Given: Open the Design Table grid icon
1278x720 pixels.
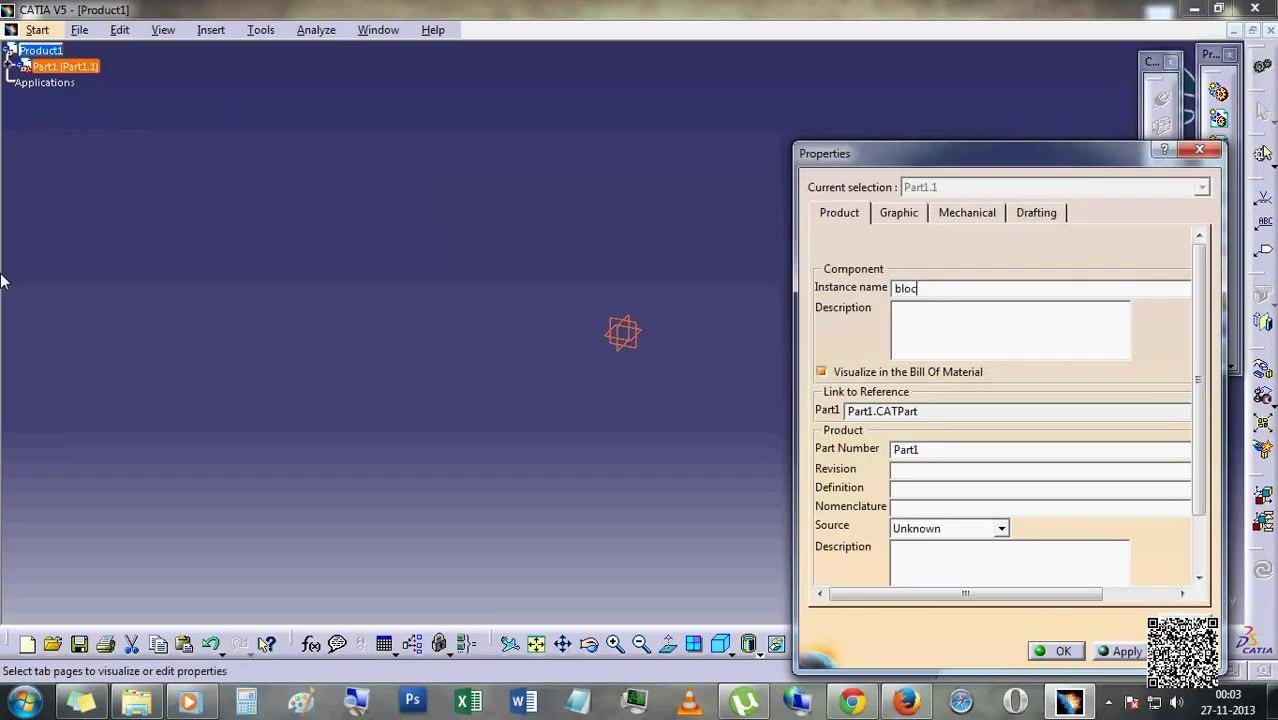Looking at the screenshot, I should pyautogui.click(x=384, y=645).
